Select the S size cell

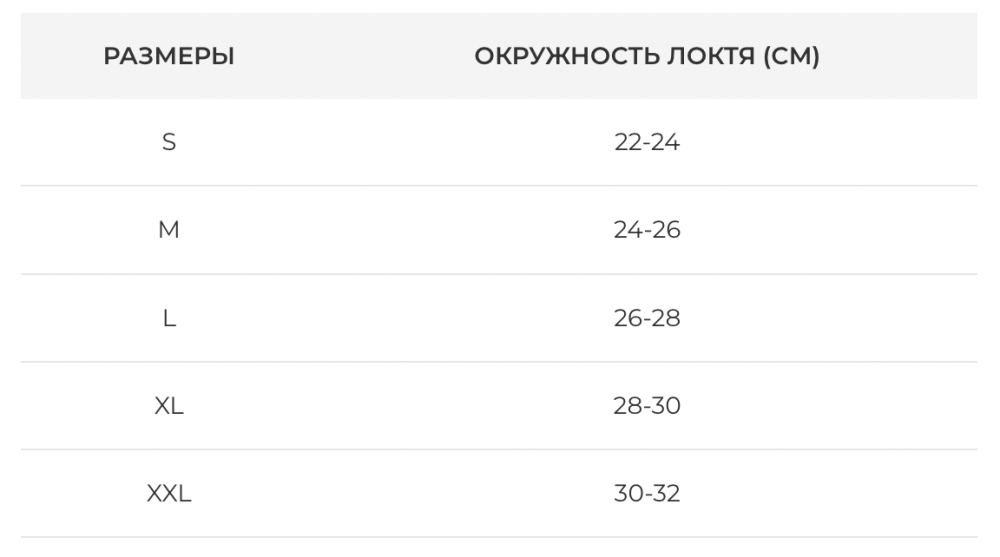(169, 143)
